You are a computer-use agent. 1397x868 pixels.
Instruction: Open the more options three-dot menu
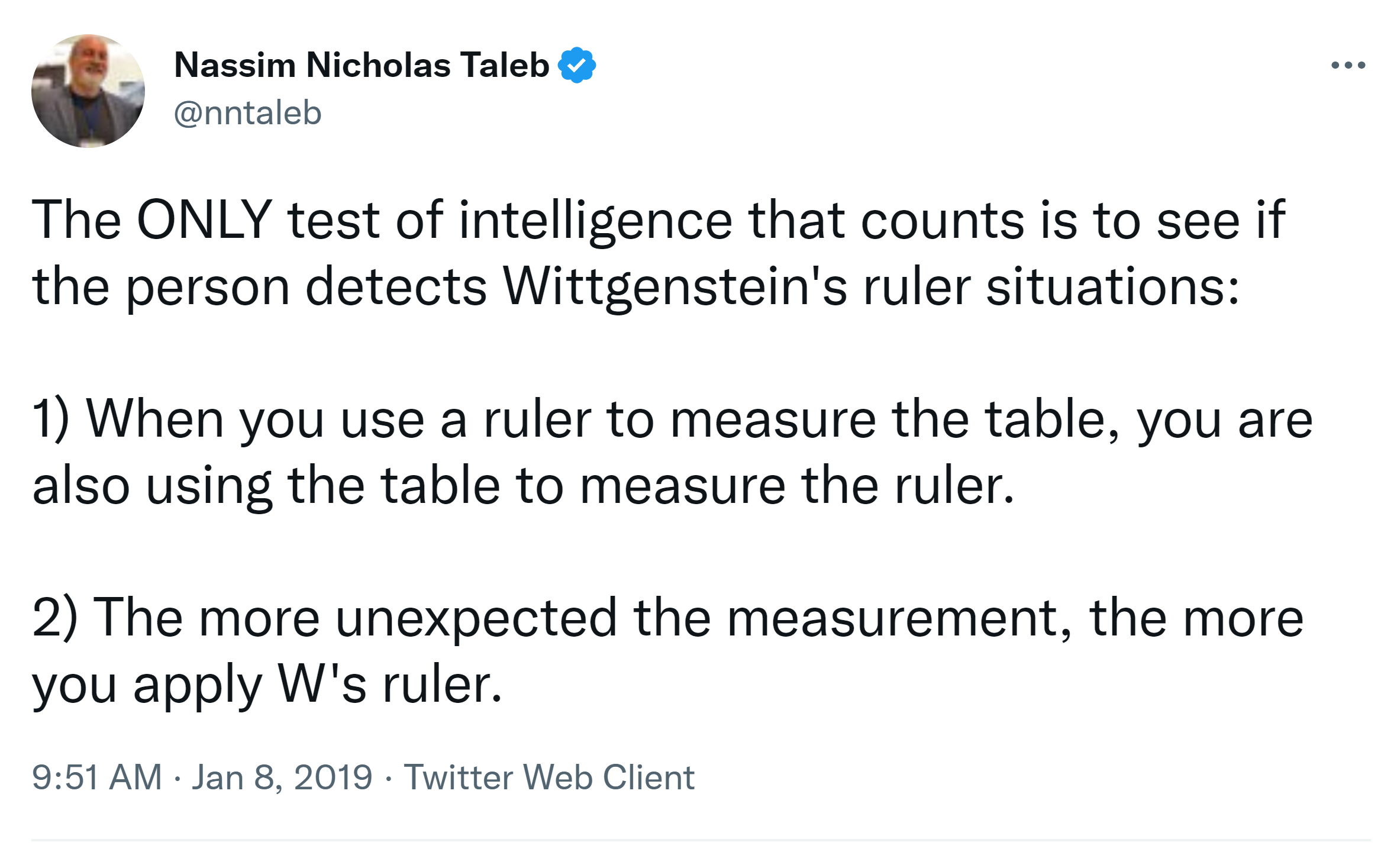[1348, 65]
